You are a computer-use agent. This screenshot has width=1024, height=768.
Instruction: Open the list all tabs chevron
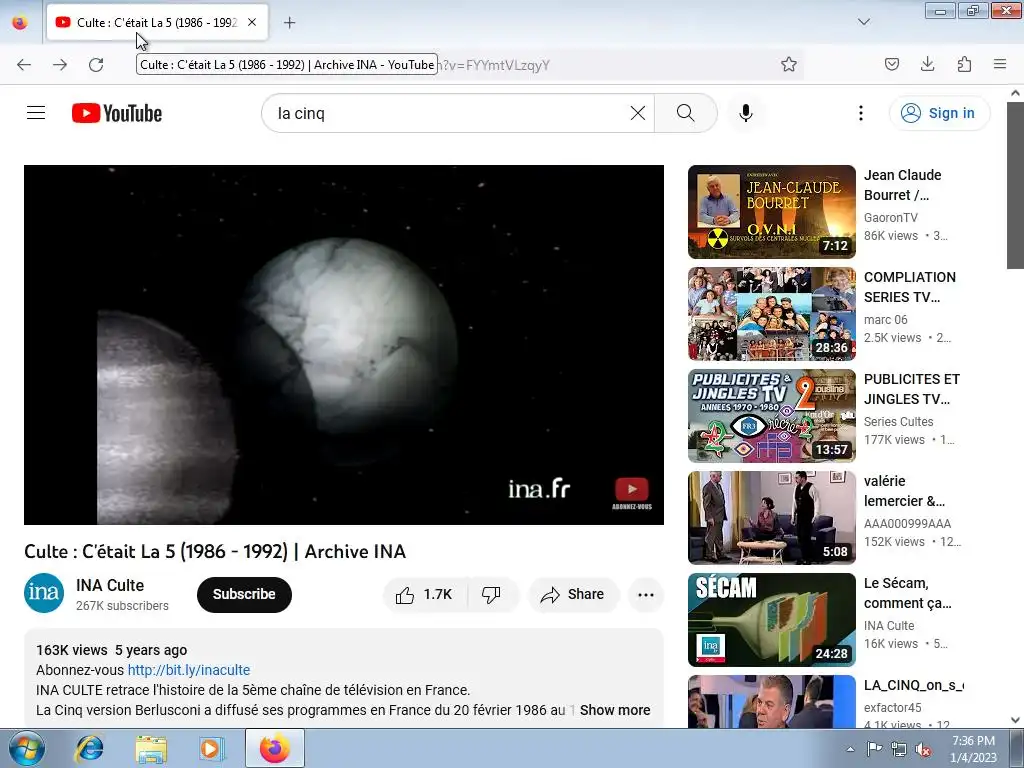point(863,22)
